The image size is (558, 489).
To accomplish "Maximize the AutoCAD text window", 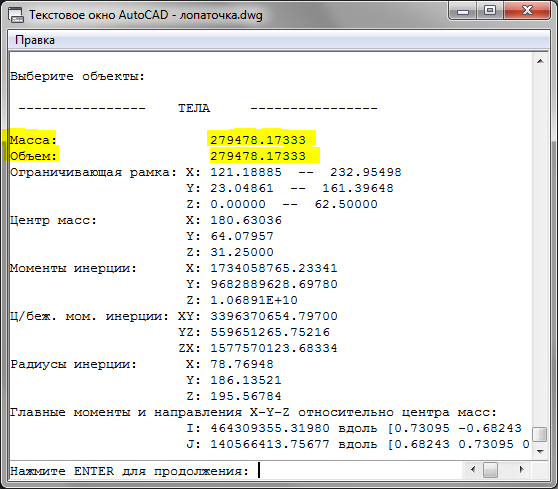I will (x=490, y=11).
